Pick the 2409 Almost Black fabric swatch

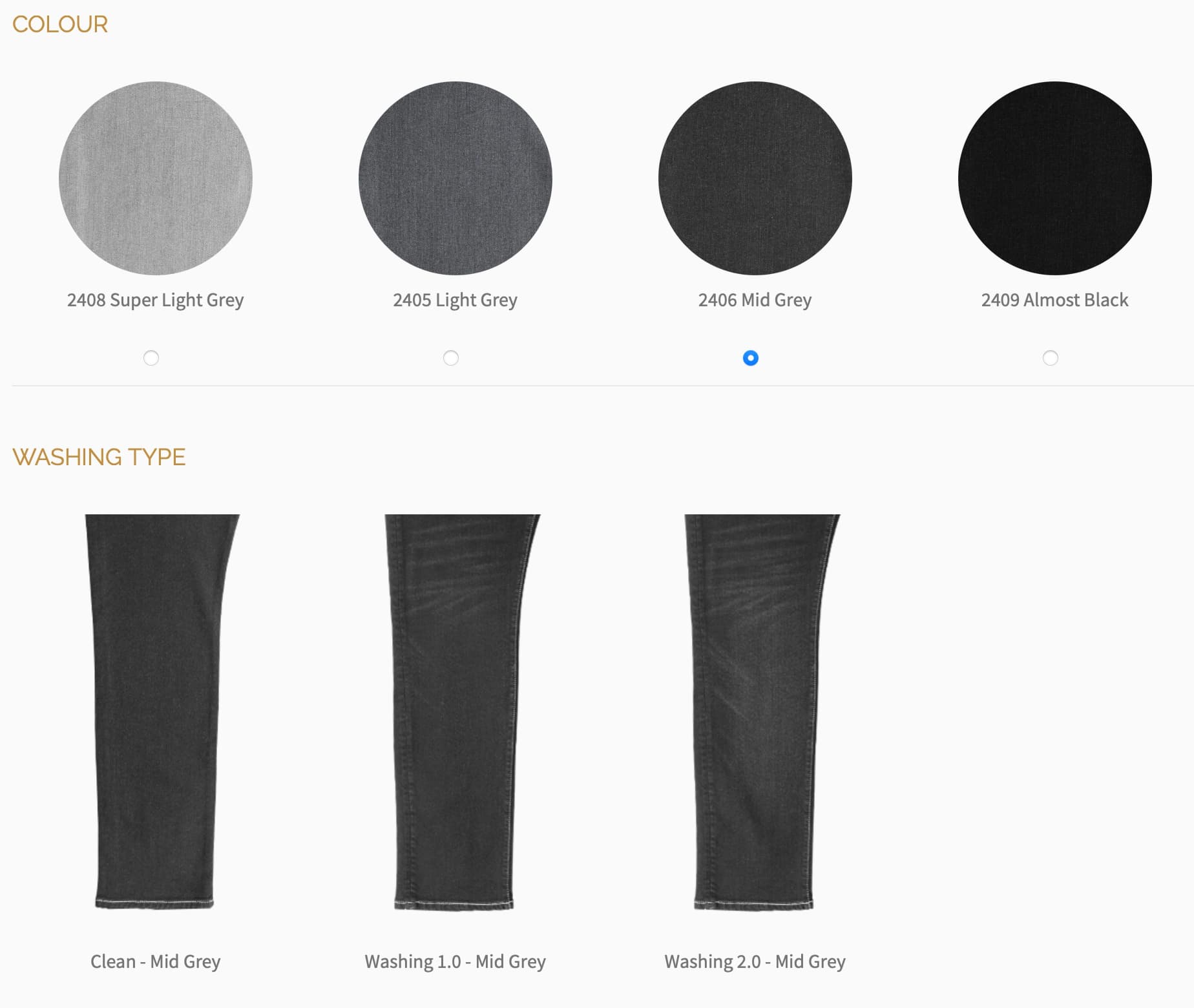click(x=1055, y=178)
